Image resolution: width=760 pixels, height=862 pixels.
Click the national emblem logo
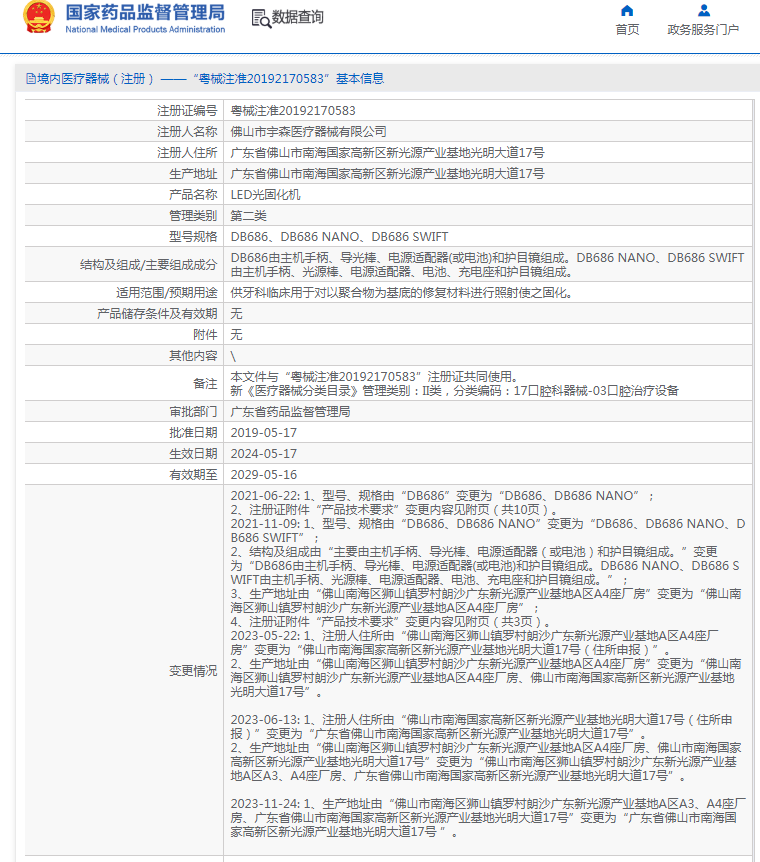point(38,17)
